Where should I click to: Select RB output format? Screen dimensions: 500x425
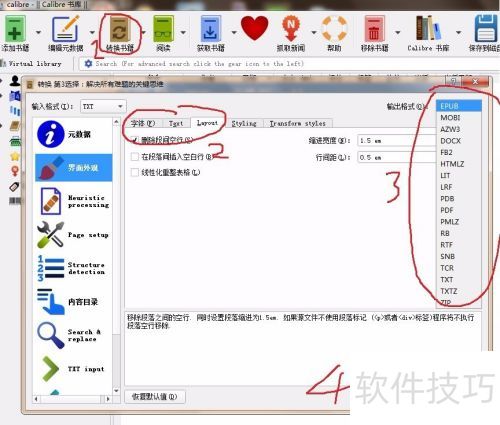tap(459, 233)
